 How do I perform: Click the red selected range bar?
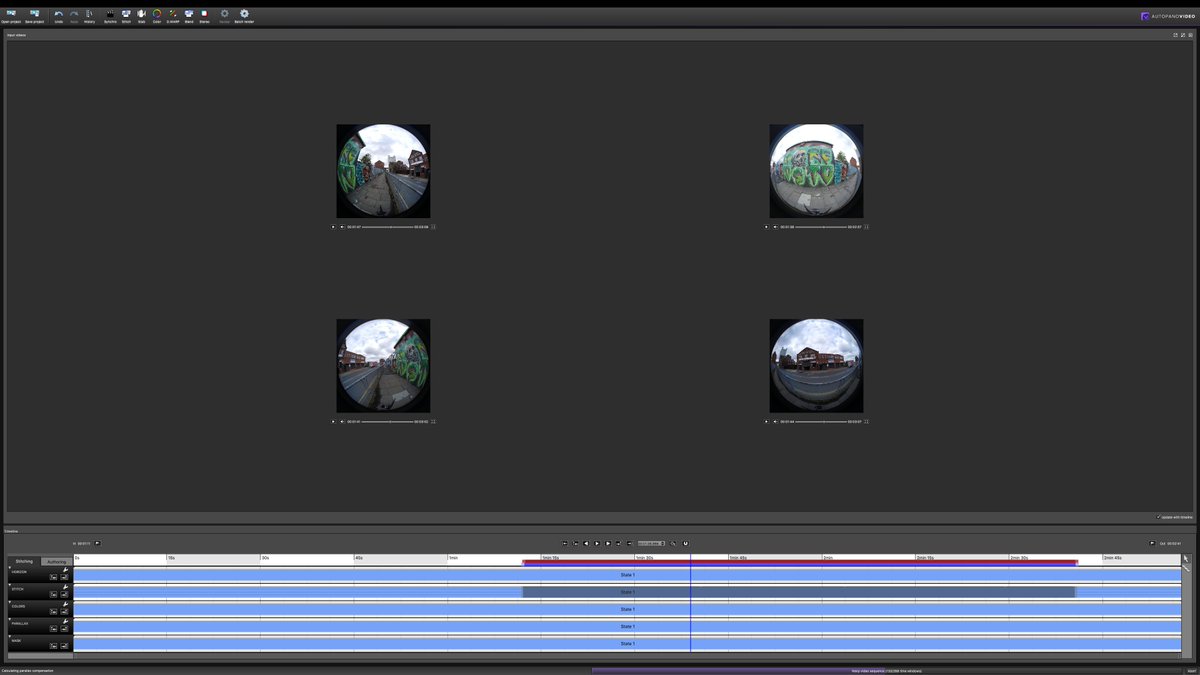(x=800, y=563)
